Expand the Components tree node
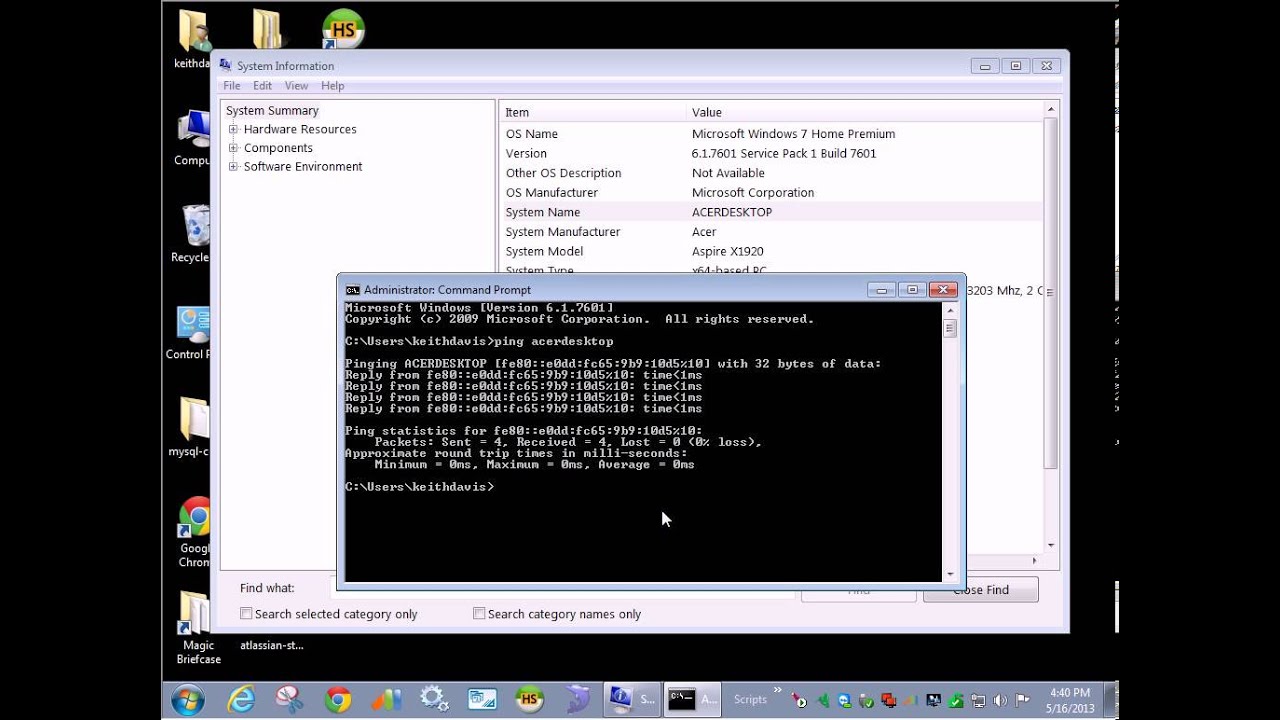Image resolution: width=1280 pixels, height=720 pixels. [x=233, y=148]
